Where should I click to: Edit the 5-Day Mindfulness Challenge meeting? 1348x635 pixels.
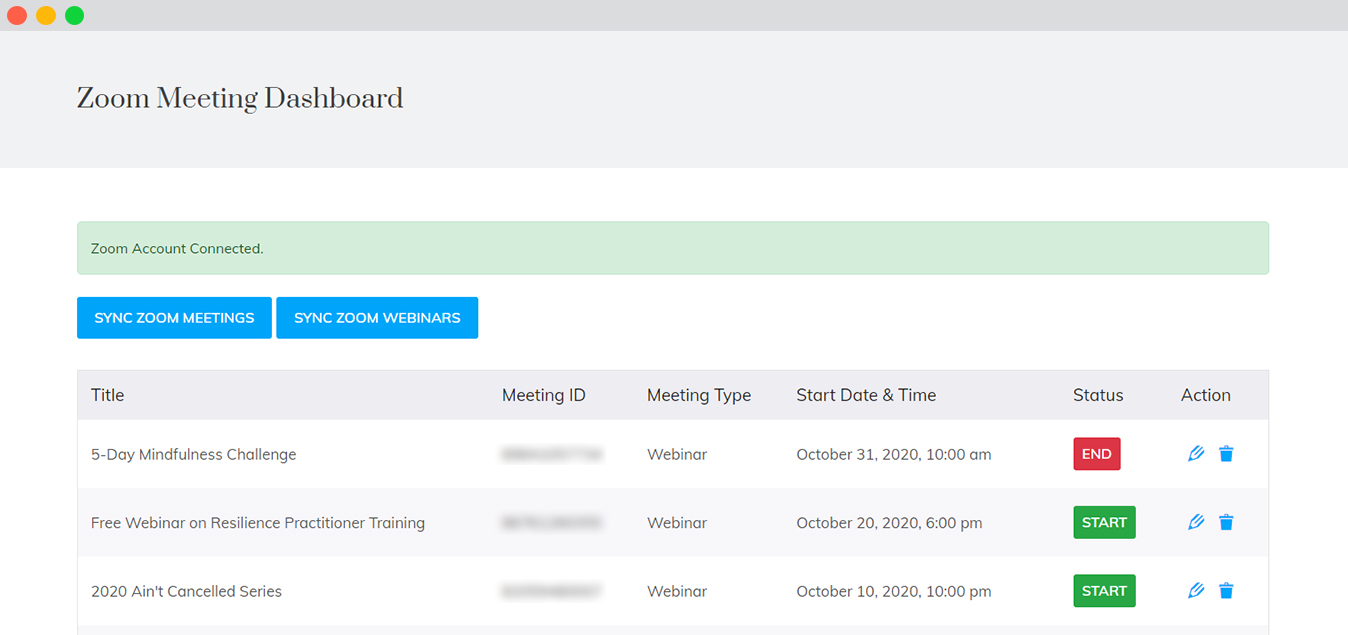pos(1196,454)
